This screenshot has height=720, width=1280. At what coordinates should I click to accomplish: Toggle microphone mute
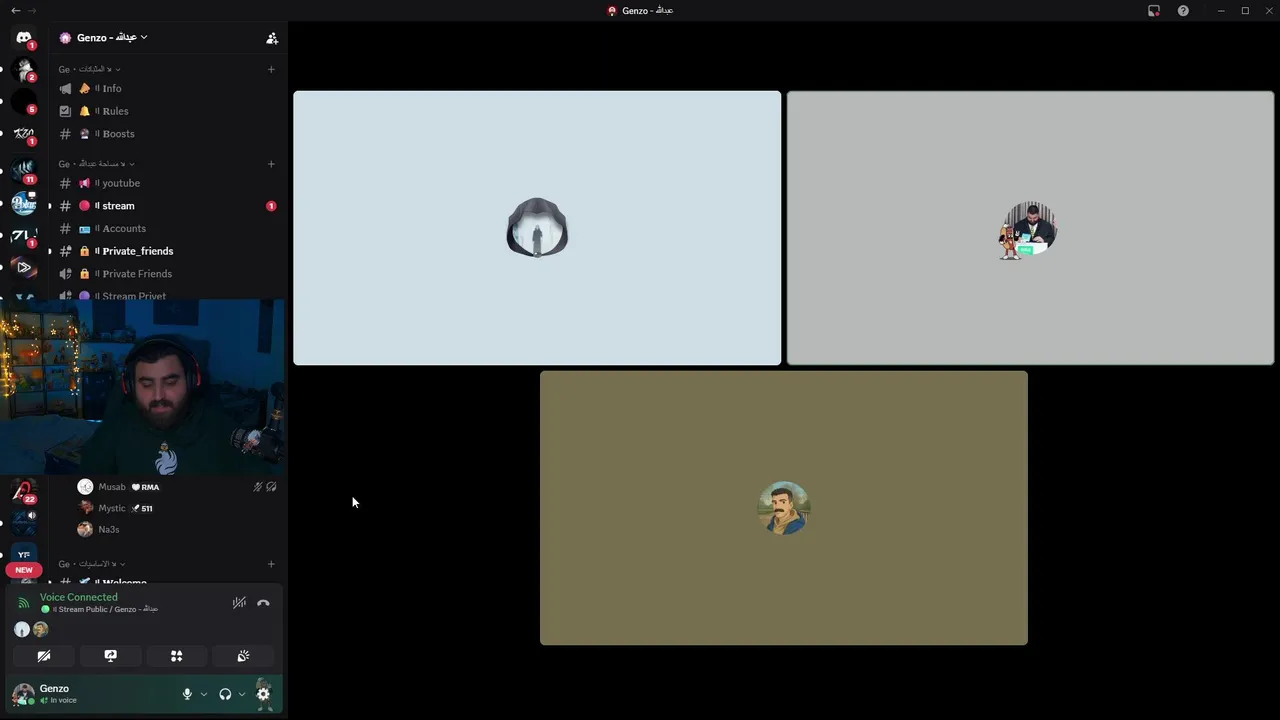tap(187, 694)
